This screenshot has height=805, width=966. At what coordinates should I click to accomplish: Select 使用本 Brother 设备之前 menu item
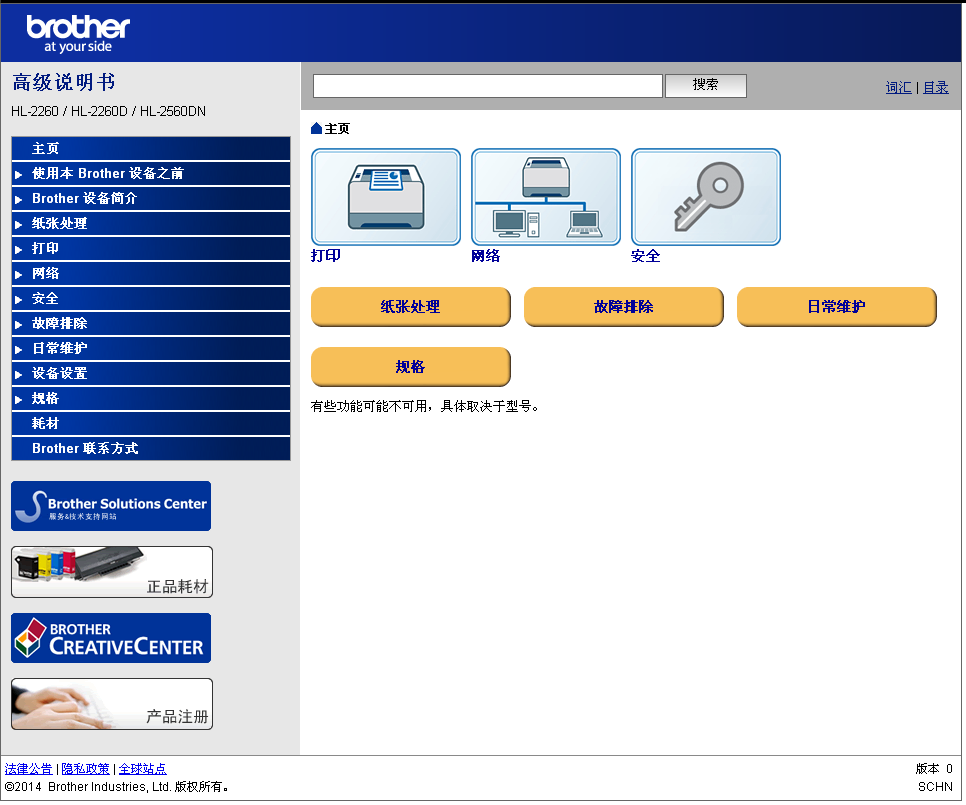(151, 174)
